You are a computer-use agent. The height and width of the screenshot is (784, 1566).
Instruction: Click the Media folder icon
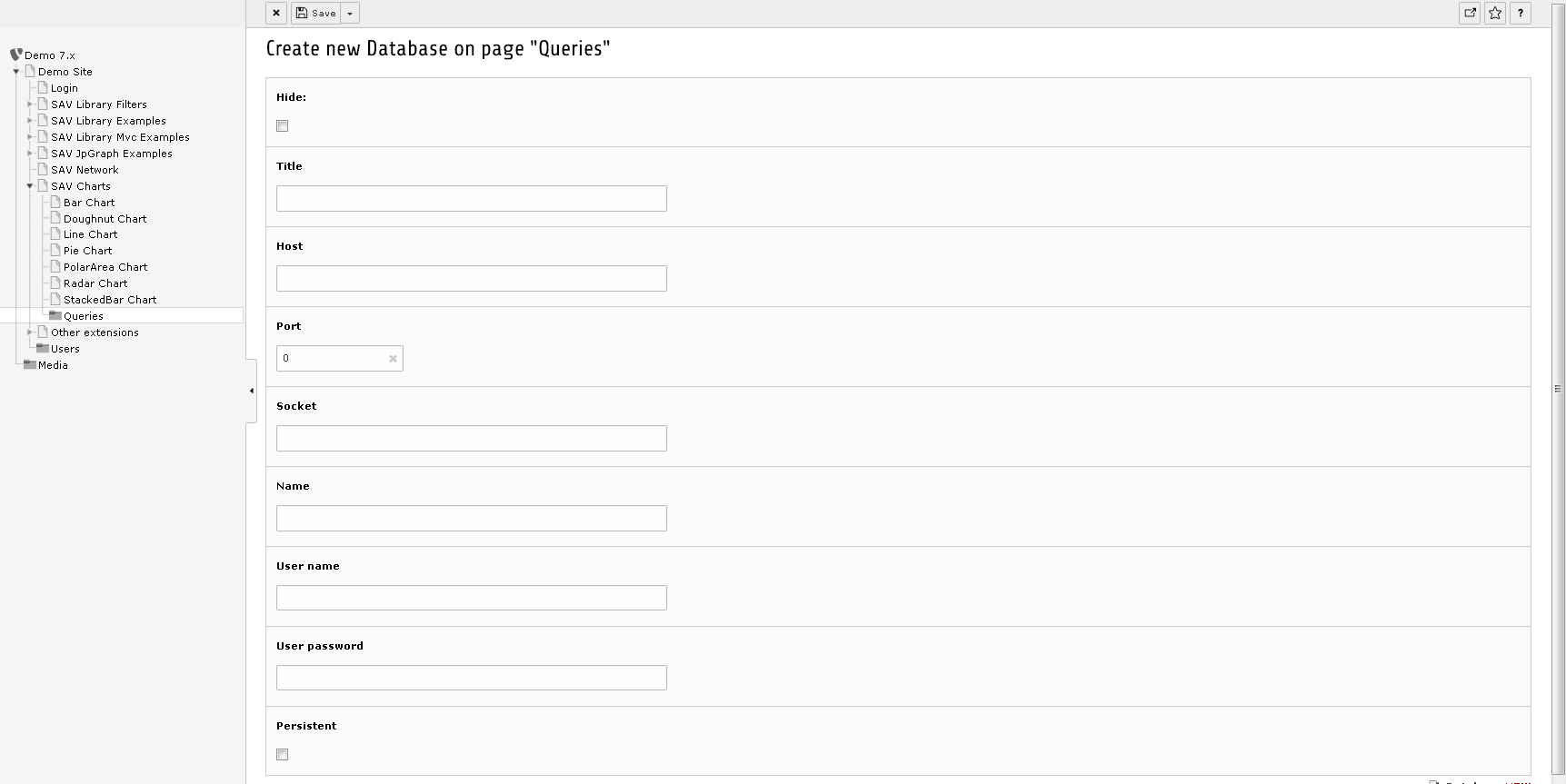pos(30,364)
